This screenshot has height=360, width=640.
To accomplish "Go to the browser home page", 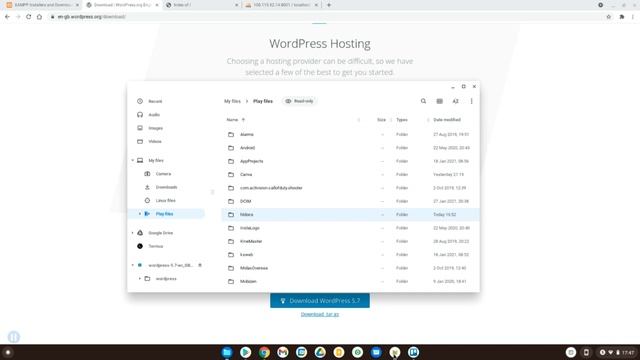I will tap(39, 17).
